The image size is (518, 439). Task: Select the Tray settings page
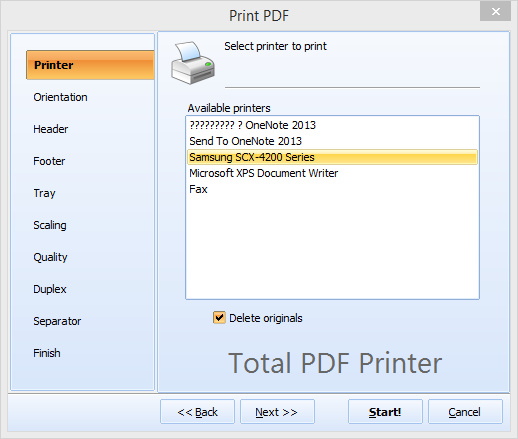[x=44, y=193]
